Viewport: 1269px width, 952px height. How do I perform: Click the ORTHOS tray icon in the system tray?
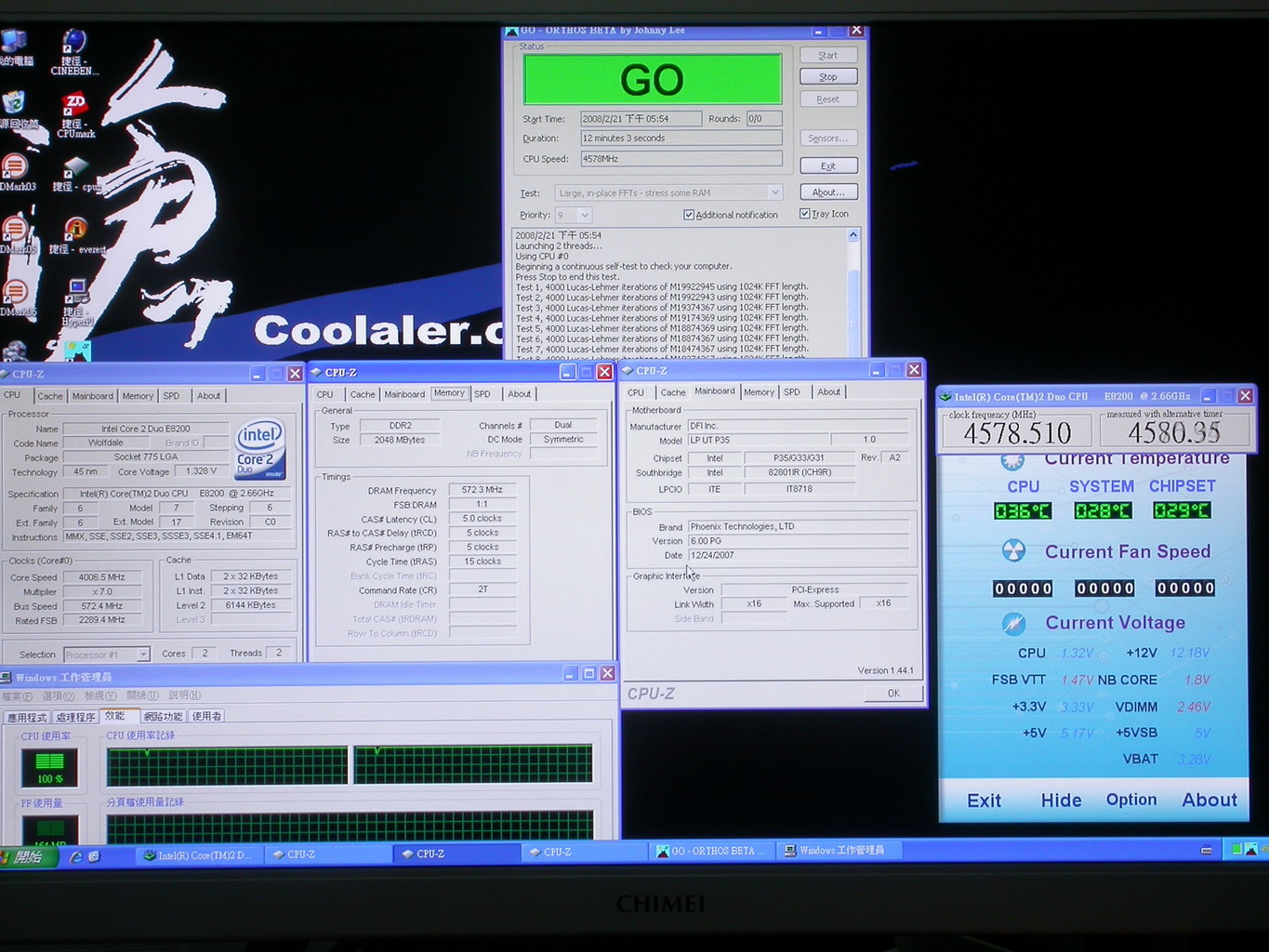1251,849
